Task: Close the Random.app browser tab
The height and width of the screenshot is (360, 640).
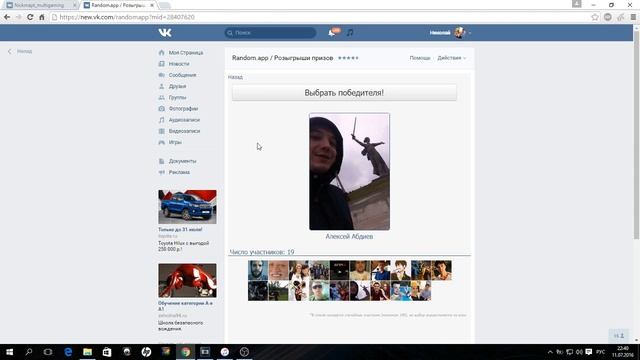Action: [152, 5]
